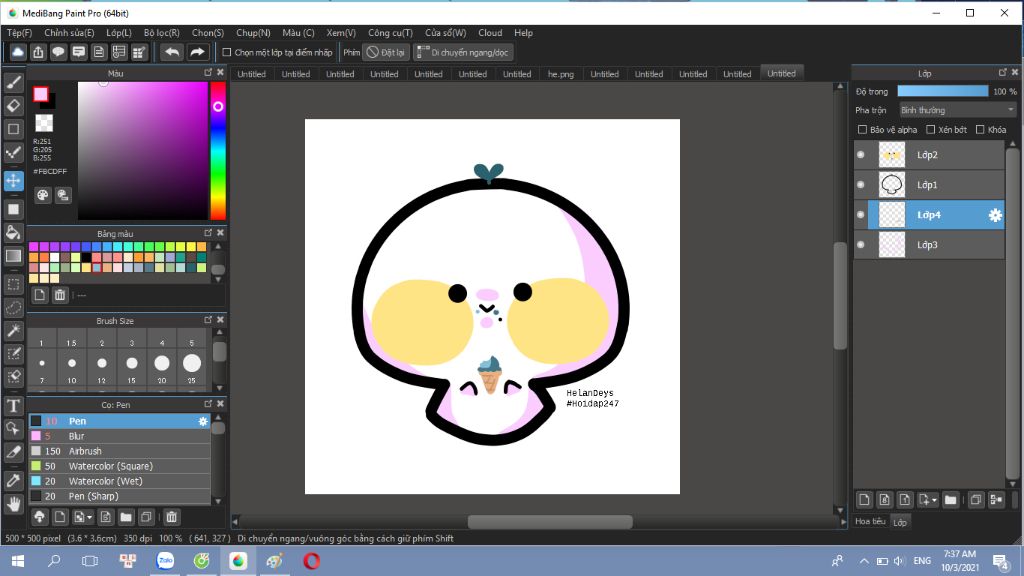Enable the Bảo vệ alpha checkbox

point(863,130)
